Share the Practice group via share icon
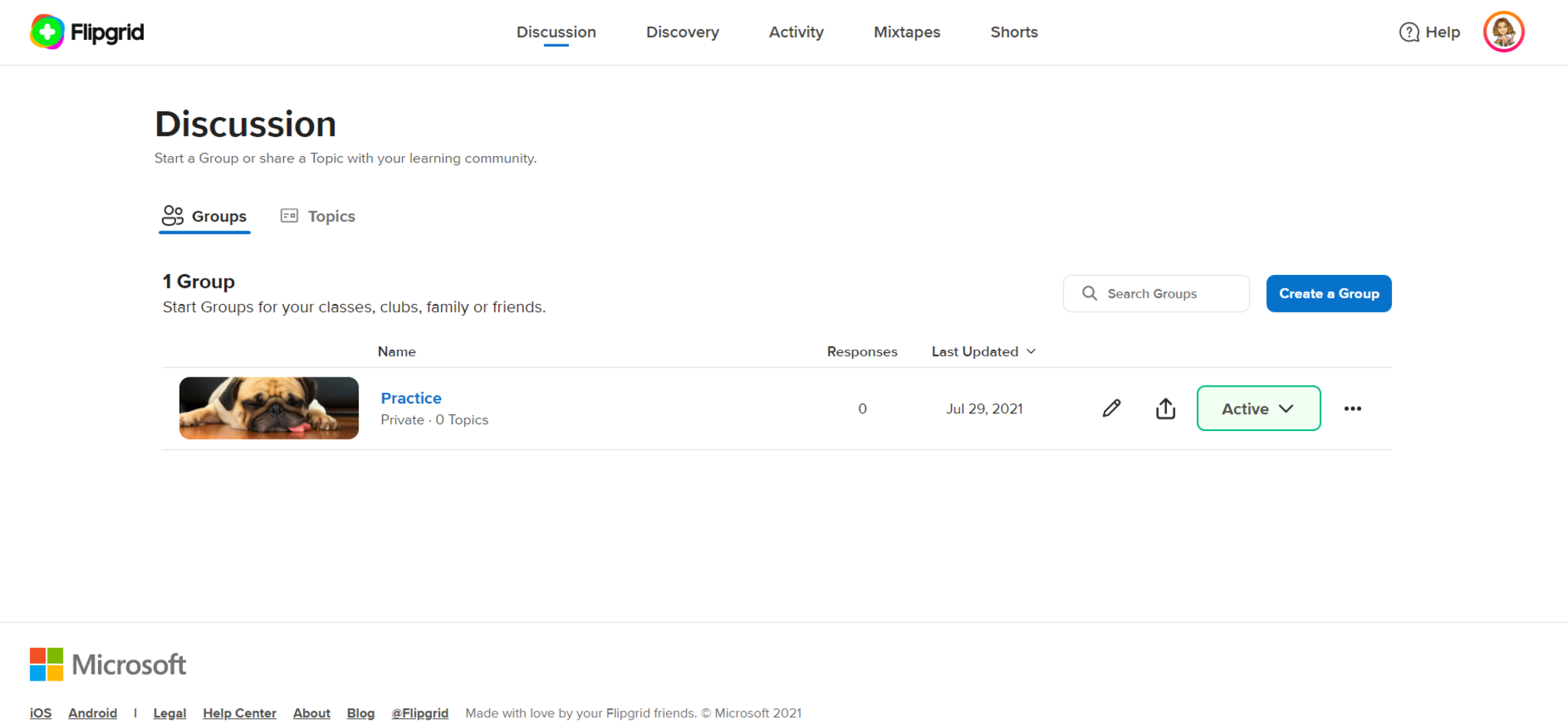 (x=1165, y=408)
